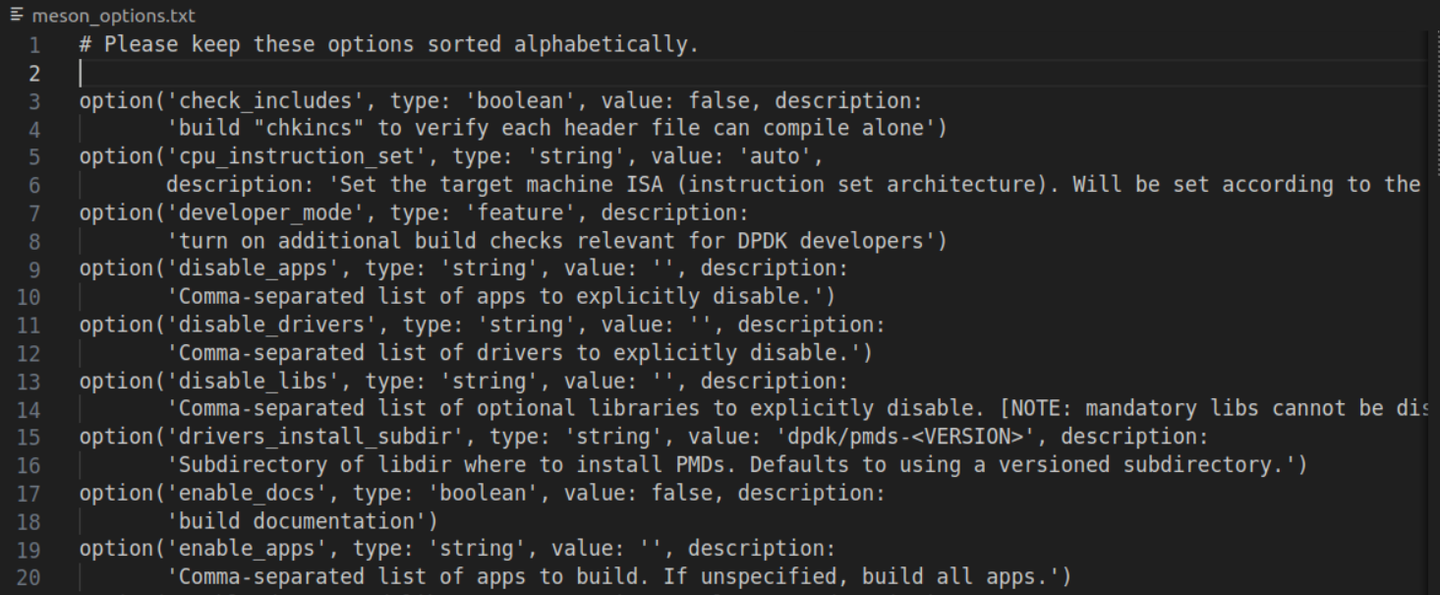Viewport: 1440px width, 595px height.
Task: Place cursor on empty line 2
Action: [400, 73]
